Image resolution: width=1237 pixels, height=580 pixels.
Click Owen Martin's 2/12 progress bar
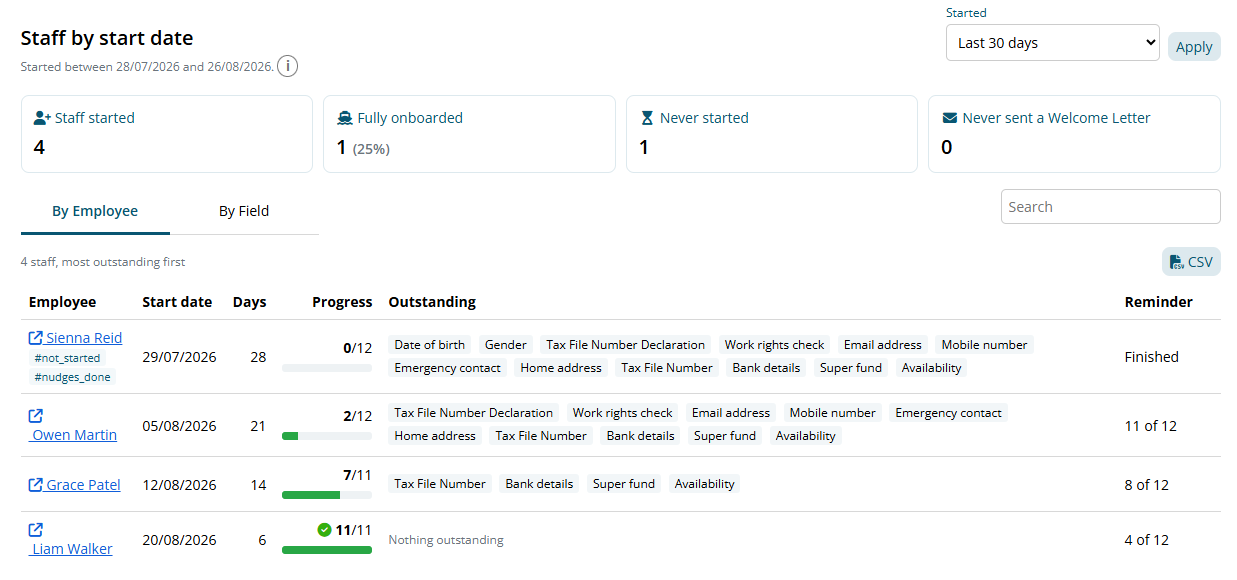[x=327, y=436]
